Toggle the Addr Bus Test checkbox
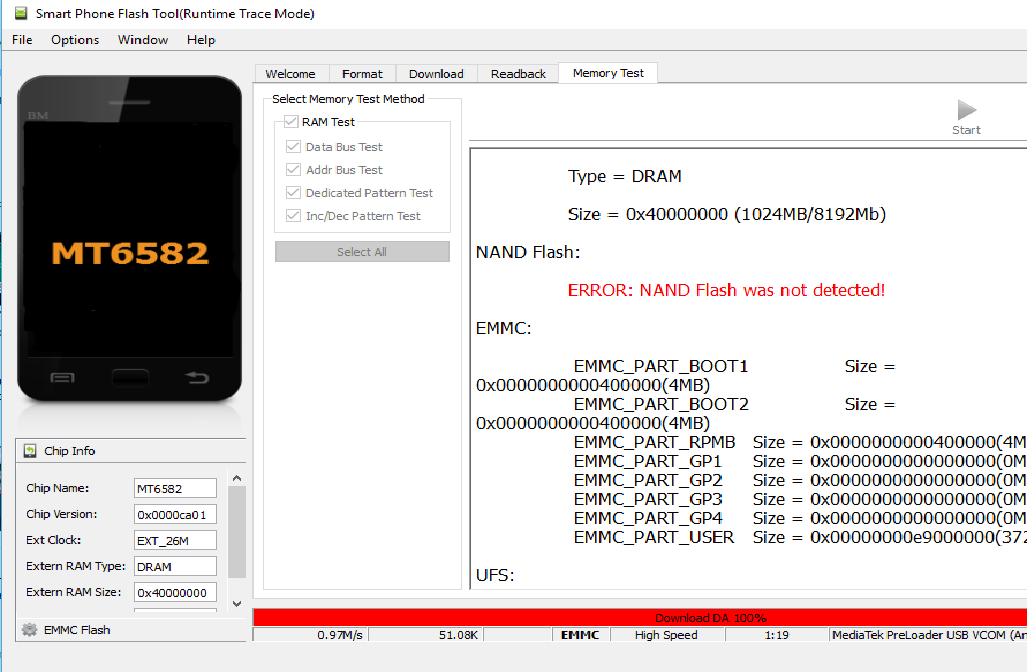Viewport: 1027px width, 672px height. click(293, 170)
